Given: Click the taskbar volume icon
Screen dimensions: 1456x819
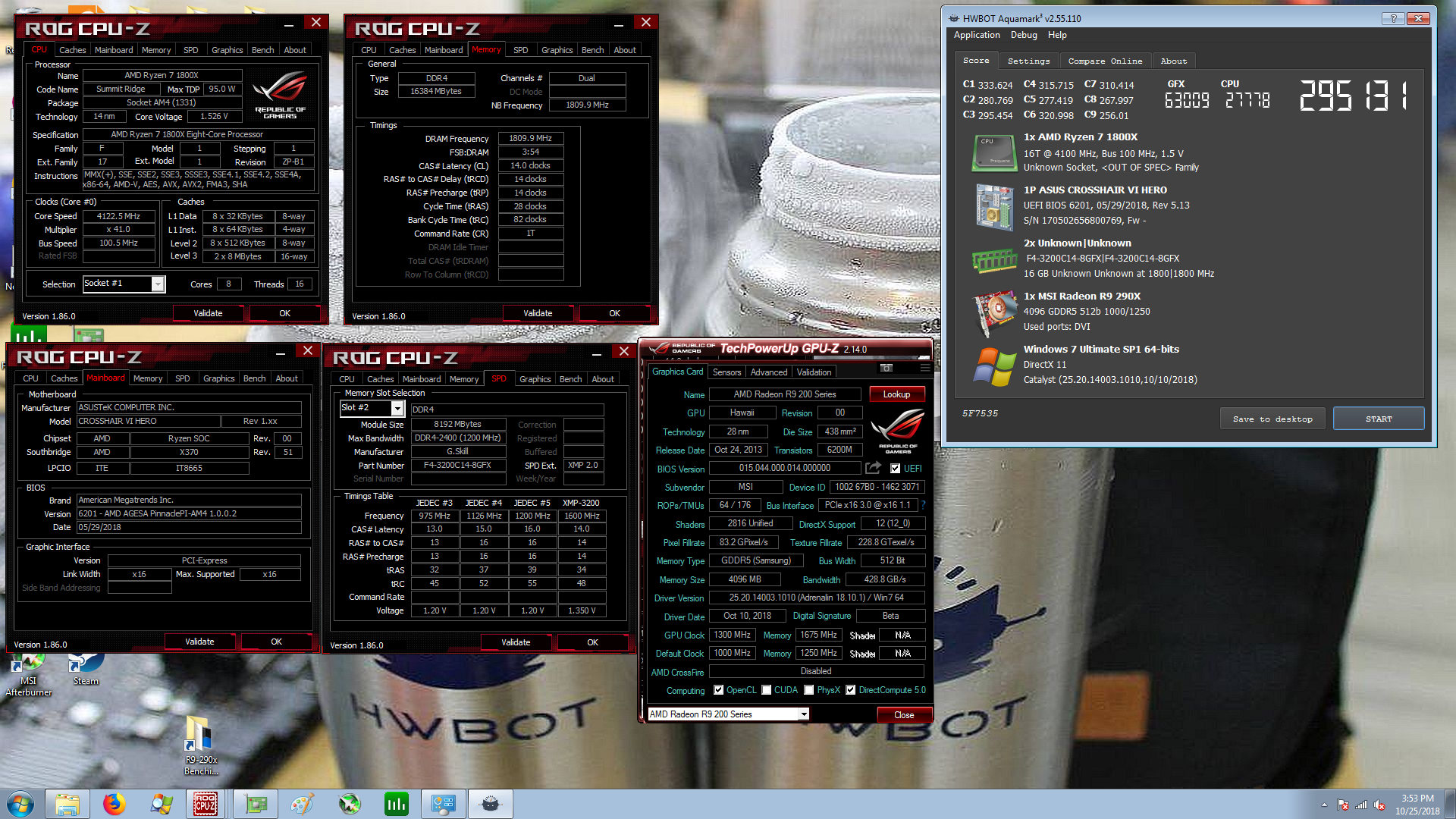Looking at the screenshot, I should coord(1379,805).
